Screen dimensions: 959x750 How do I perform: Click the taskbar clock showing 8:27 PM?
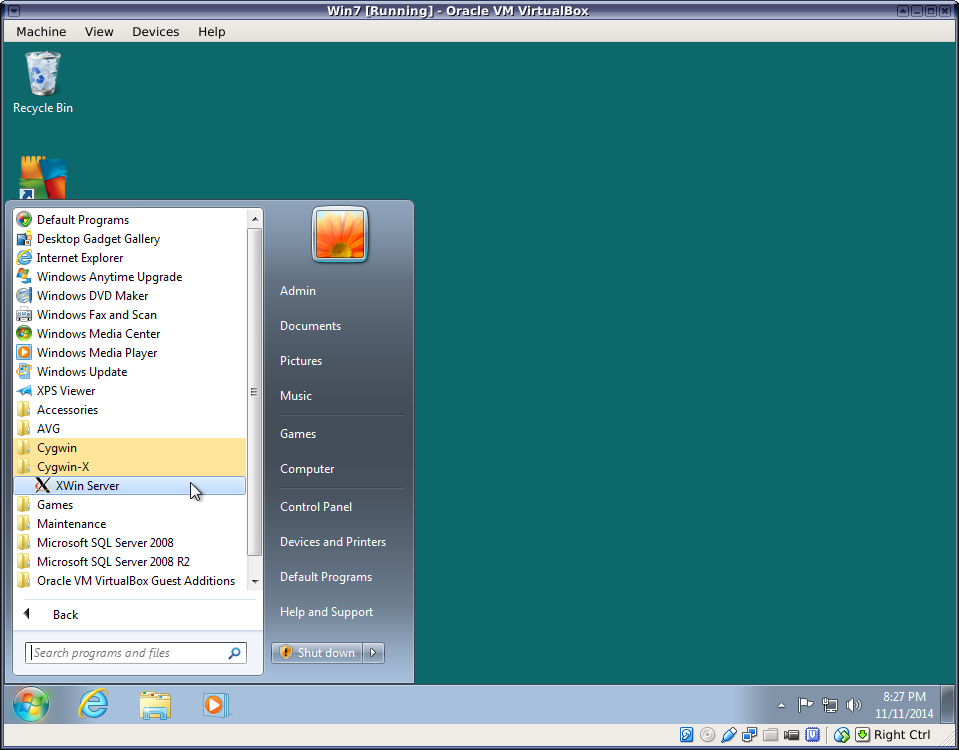904,705
